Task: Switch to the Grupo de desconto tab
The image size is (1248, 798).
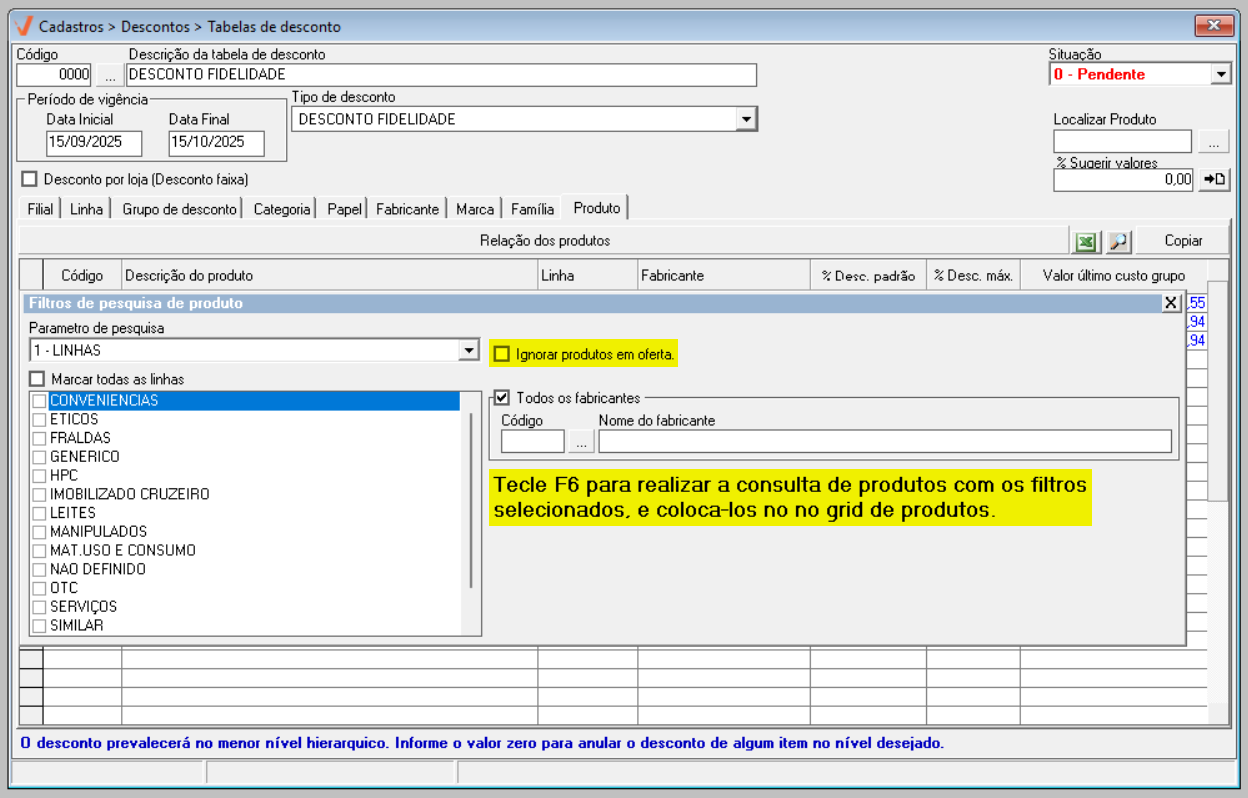Action: (x=179, y=209)
